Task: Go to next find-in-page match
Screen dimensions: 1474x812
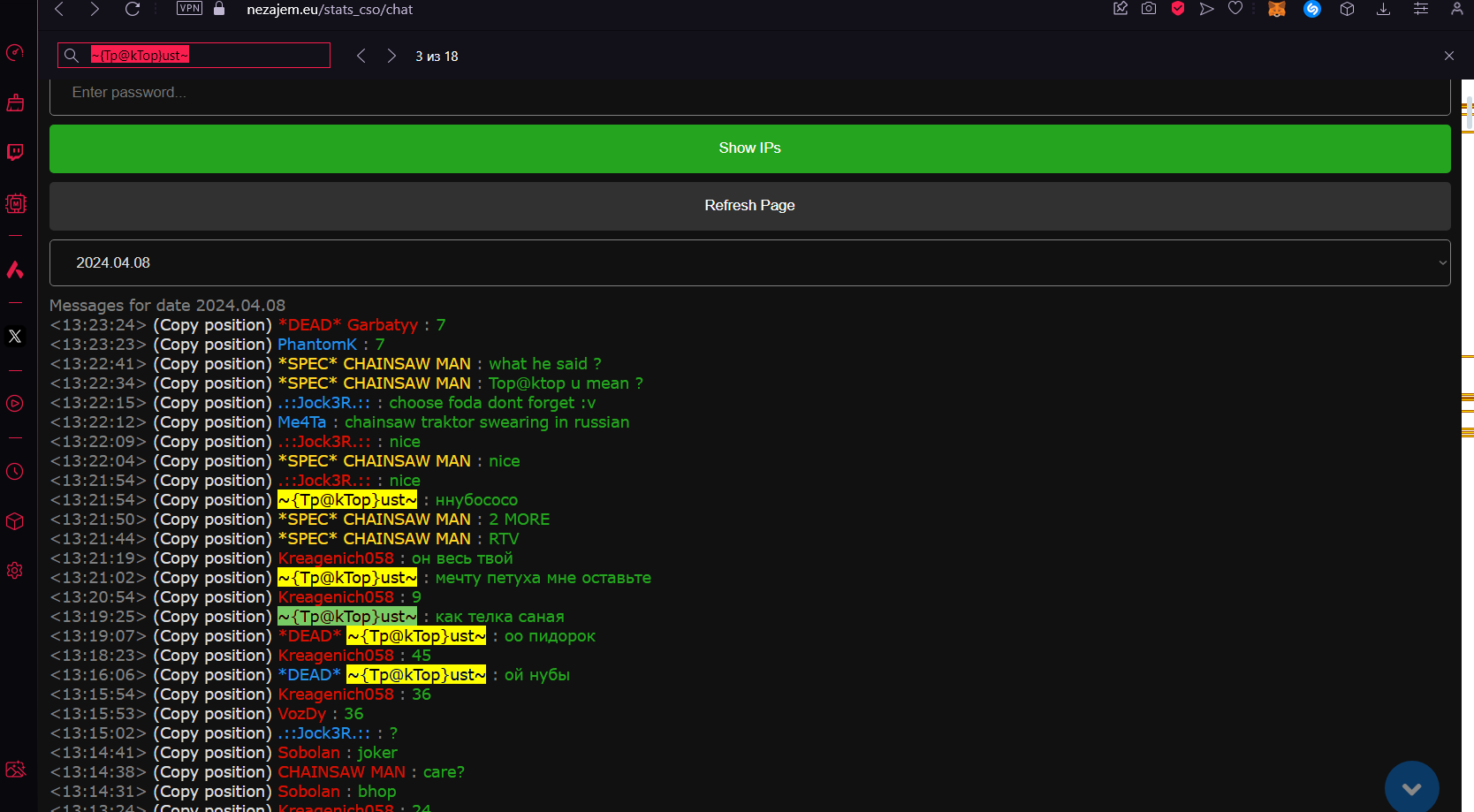Action: pos(391,56)
